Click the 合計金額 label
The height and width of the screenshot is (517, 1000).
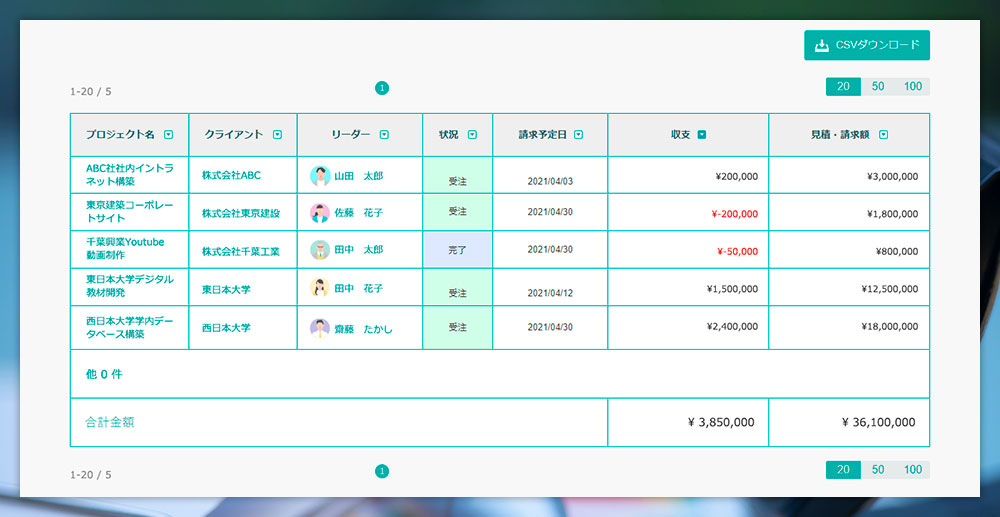pyautogui.click(x=110, y=422)
